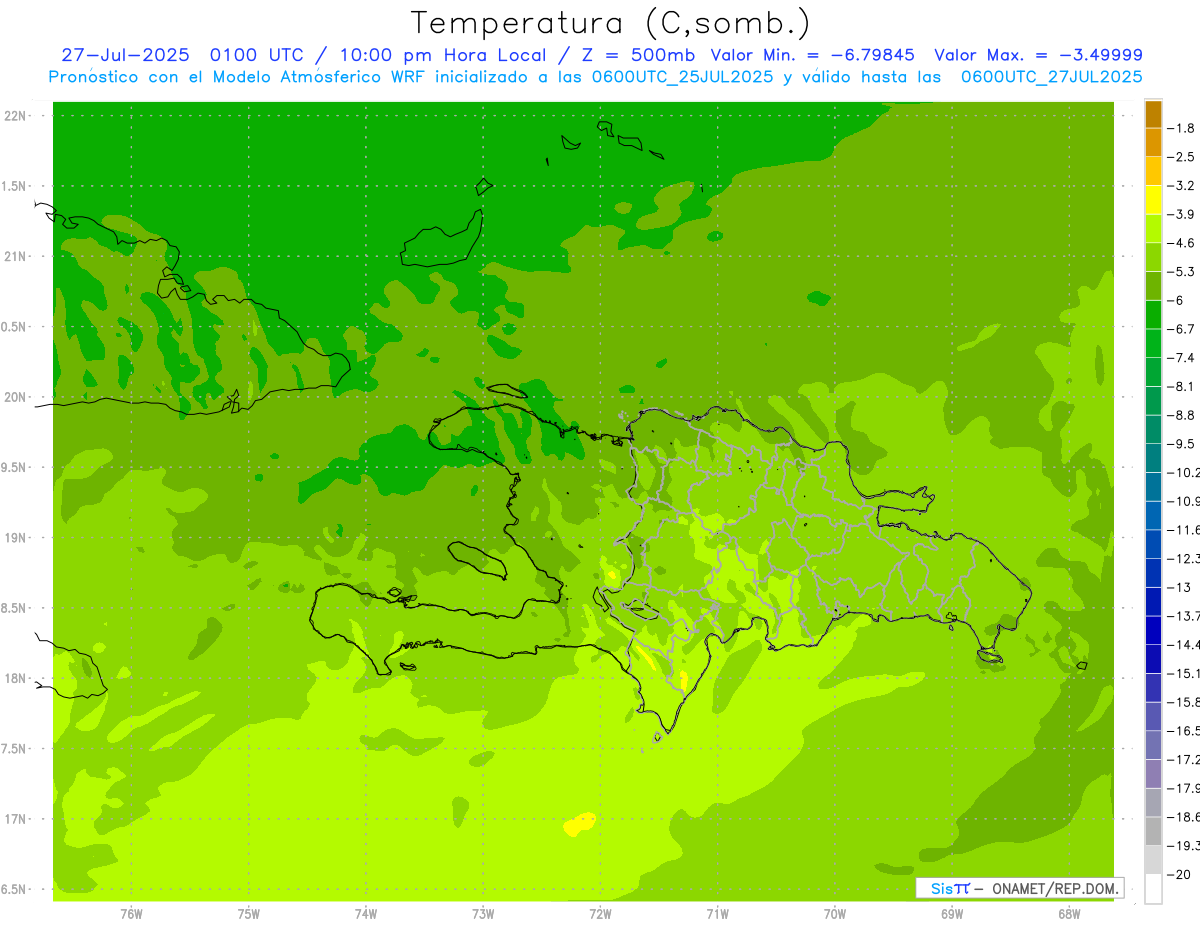Click the '21N' latitude label

pos(15,256)
